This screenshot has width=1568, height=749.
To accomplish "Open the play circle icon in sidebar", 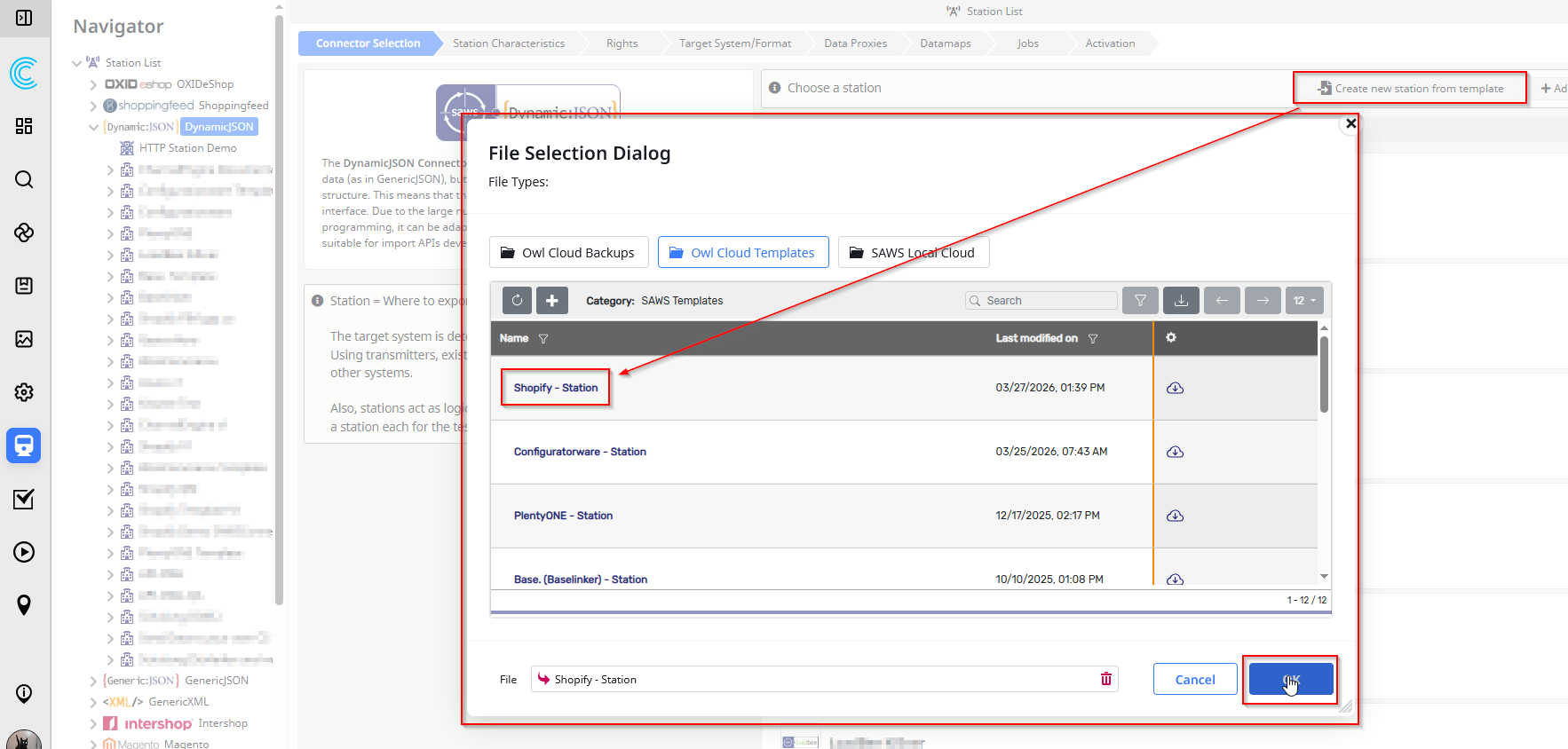I will (x=24, y=552).
